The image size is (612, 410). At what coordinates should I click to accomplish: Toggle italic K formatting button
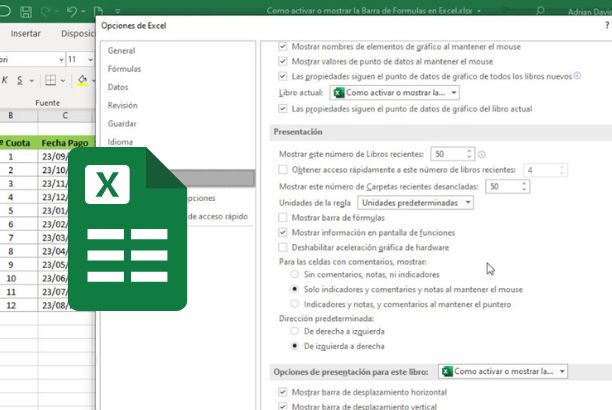pyautogui.click(x=5, y=80)
